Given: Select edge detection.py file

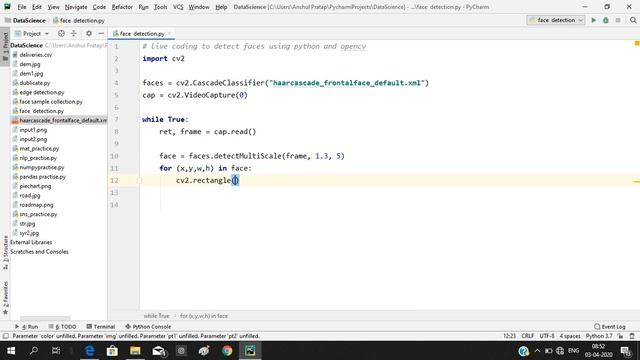Looking at the screenshot, I should click(42, 92).
